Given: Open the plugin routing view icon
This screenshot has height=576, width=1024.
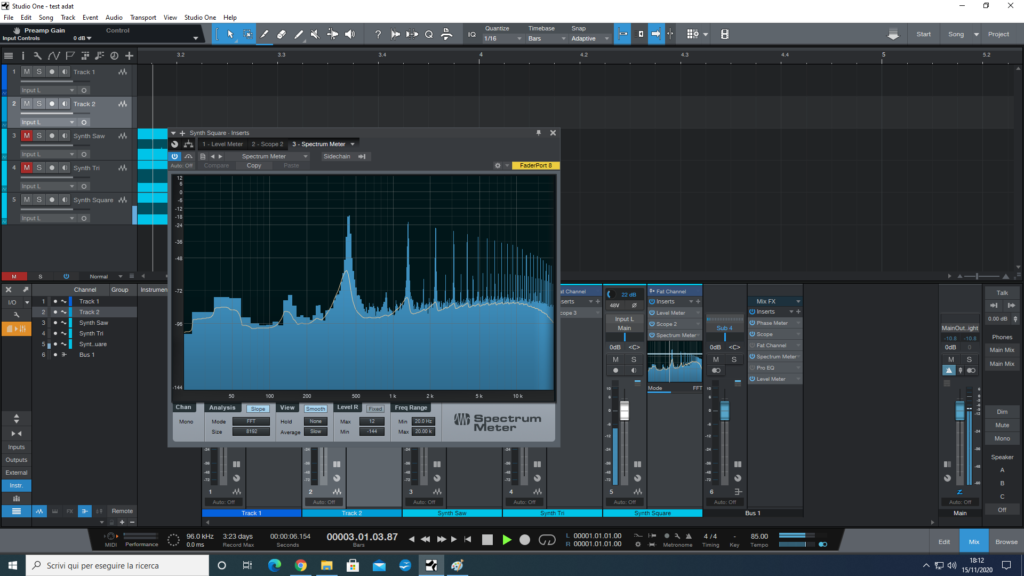Looking at the screenshot, I should pyautogui.click(x=188, y=144).
